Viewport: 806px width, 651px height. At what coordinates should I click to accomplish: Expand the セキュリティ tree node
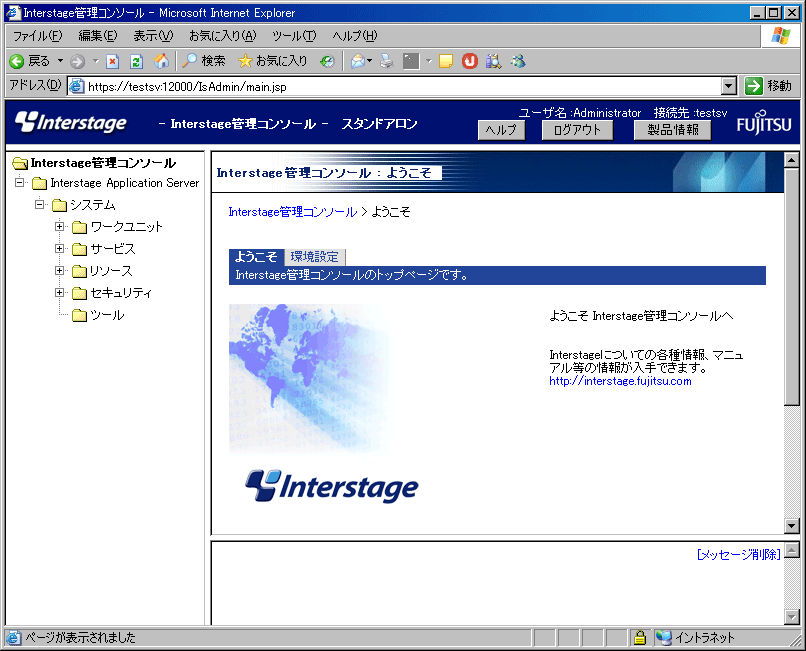[60, 293]
